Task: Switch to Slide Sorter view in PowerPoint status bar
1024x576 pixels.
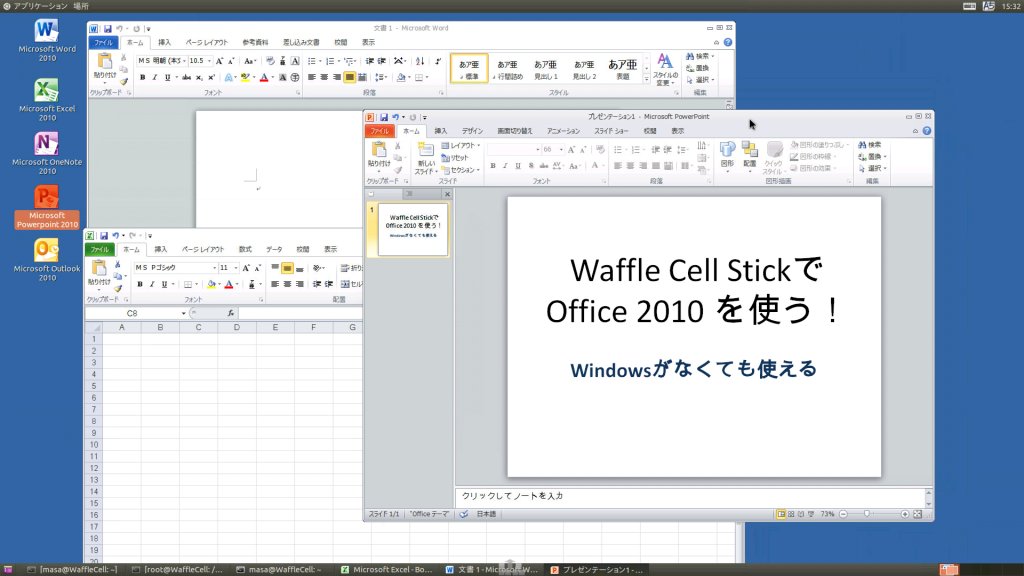Action: pyautogui.click(x=792, y=515)
